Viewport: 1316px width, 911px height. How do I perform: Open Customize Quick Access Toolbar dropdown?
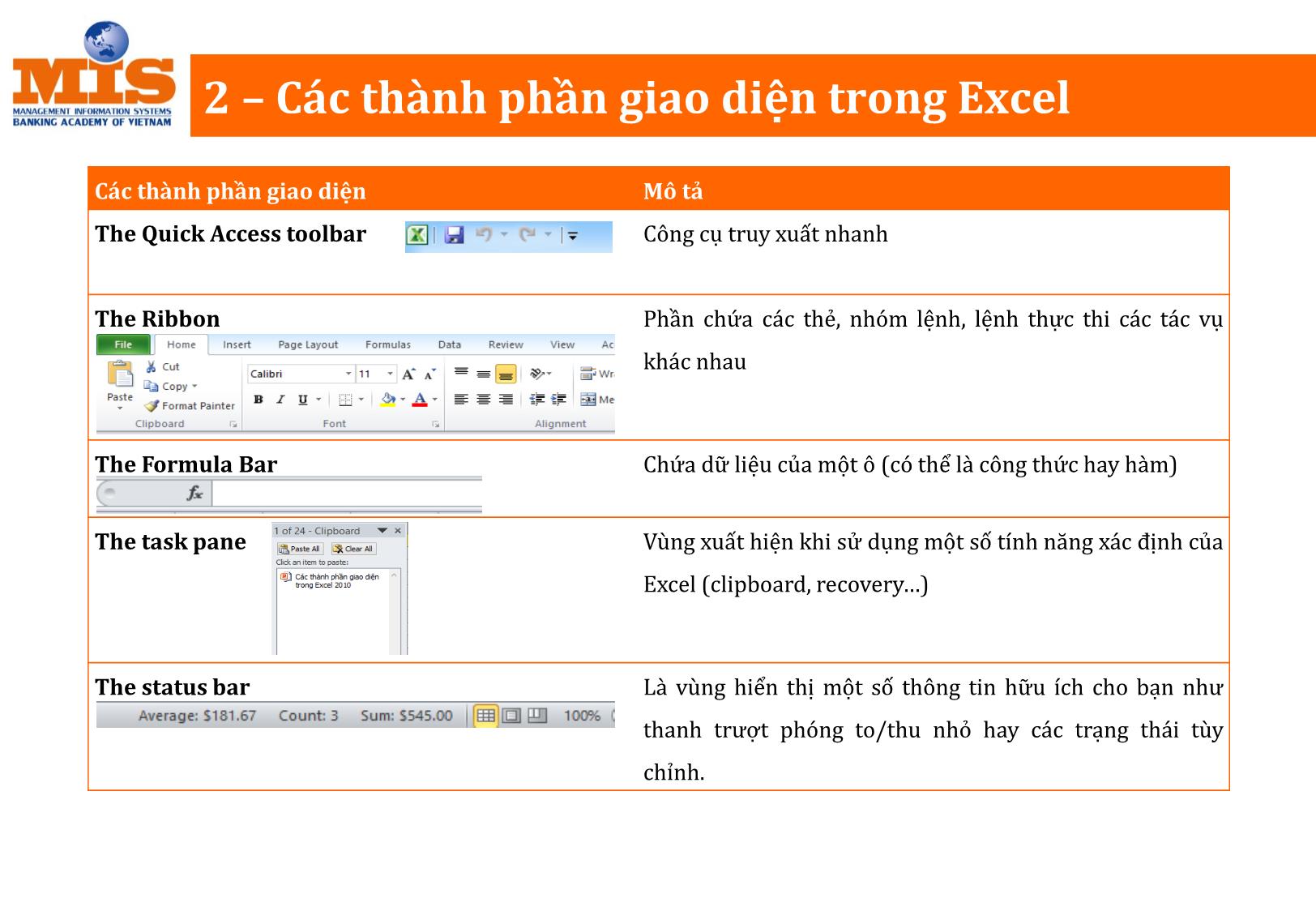coord(572,236)
